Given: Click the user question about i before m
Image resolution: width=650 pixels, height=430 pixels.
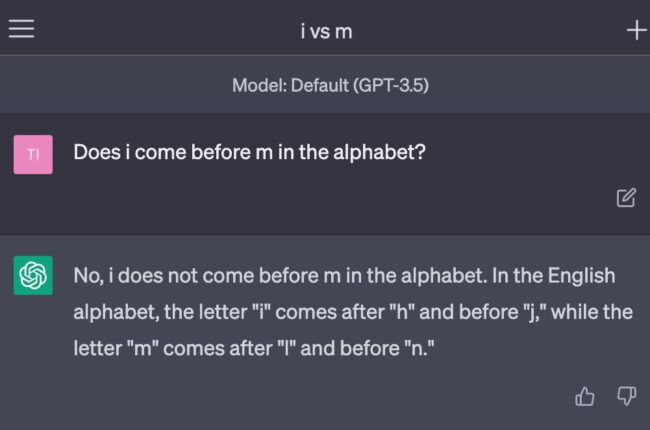Looking at the screenshot, I should click(x=249, y=153).
